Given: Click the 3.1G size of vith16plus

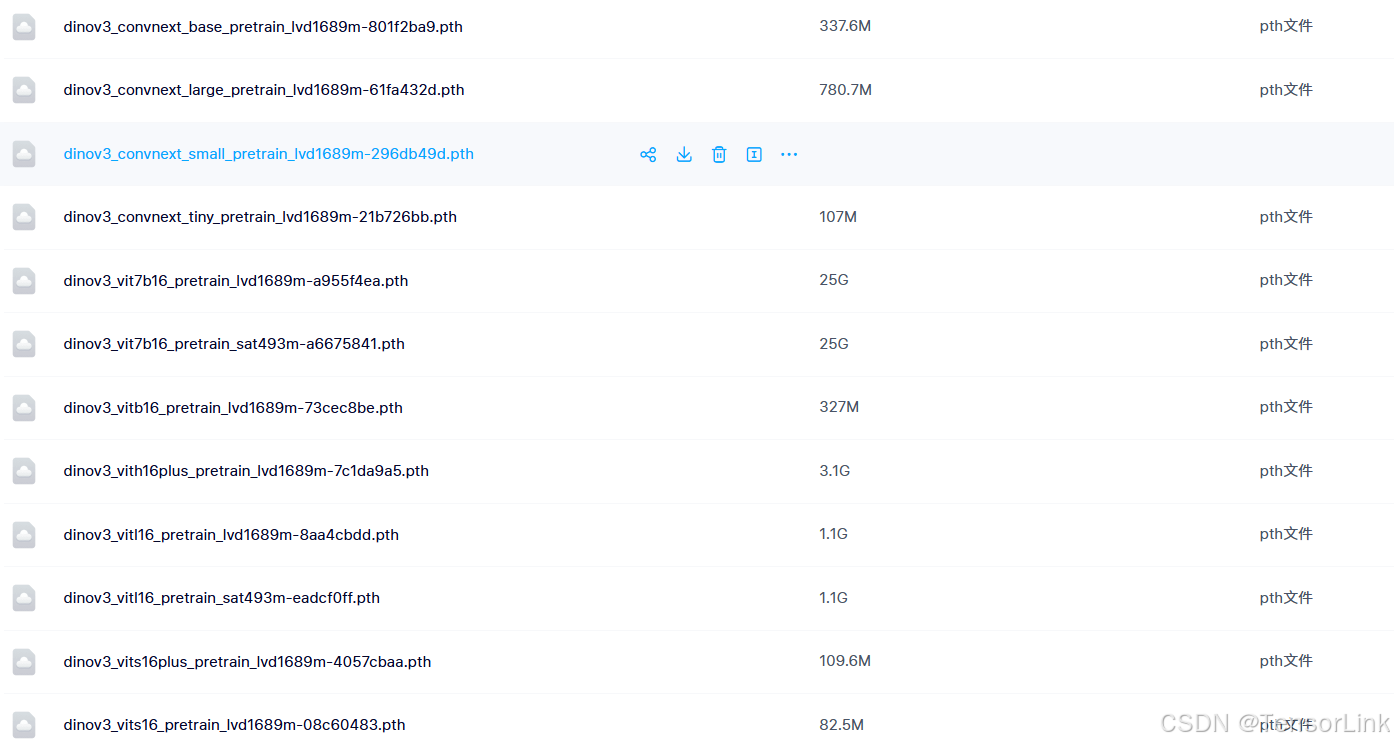Looking at the screenshot, I should point(835,471).
